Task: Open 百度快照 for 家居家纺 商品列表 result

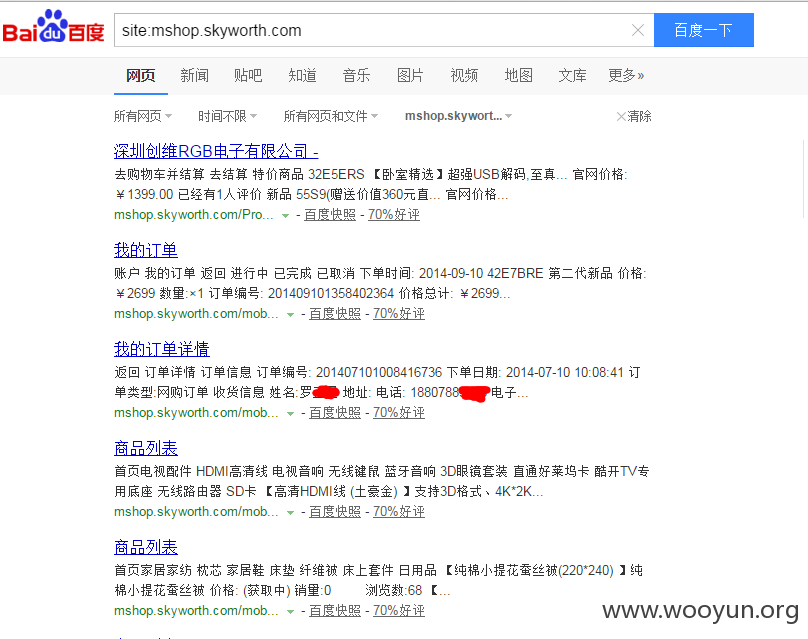Action: tap(335, 611)
